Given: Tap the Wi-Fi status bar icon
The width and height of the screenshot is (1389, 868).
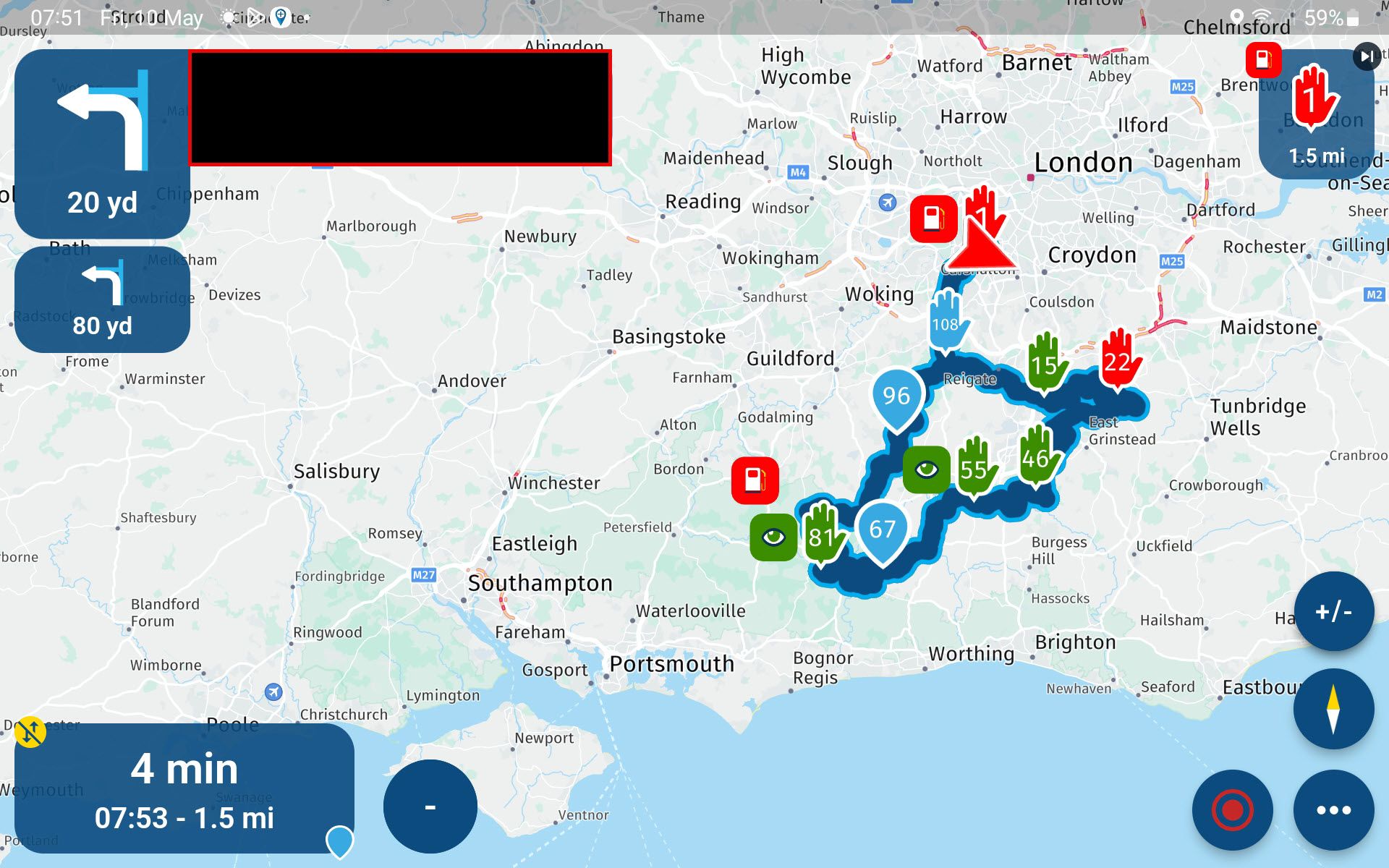Looking at the screenshot, I should [x=1262, y=17].
